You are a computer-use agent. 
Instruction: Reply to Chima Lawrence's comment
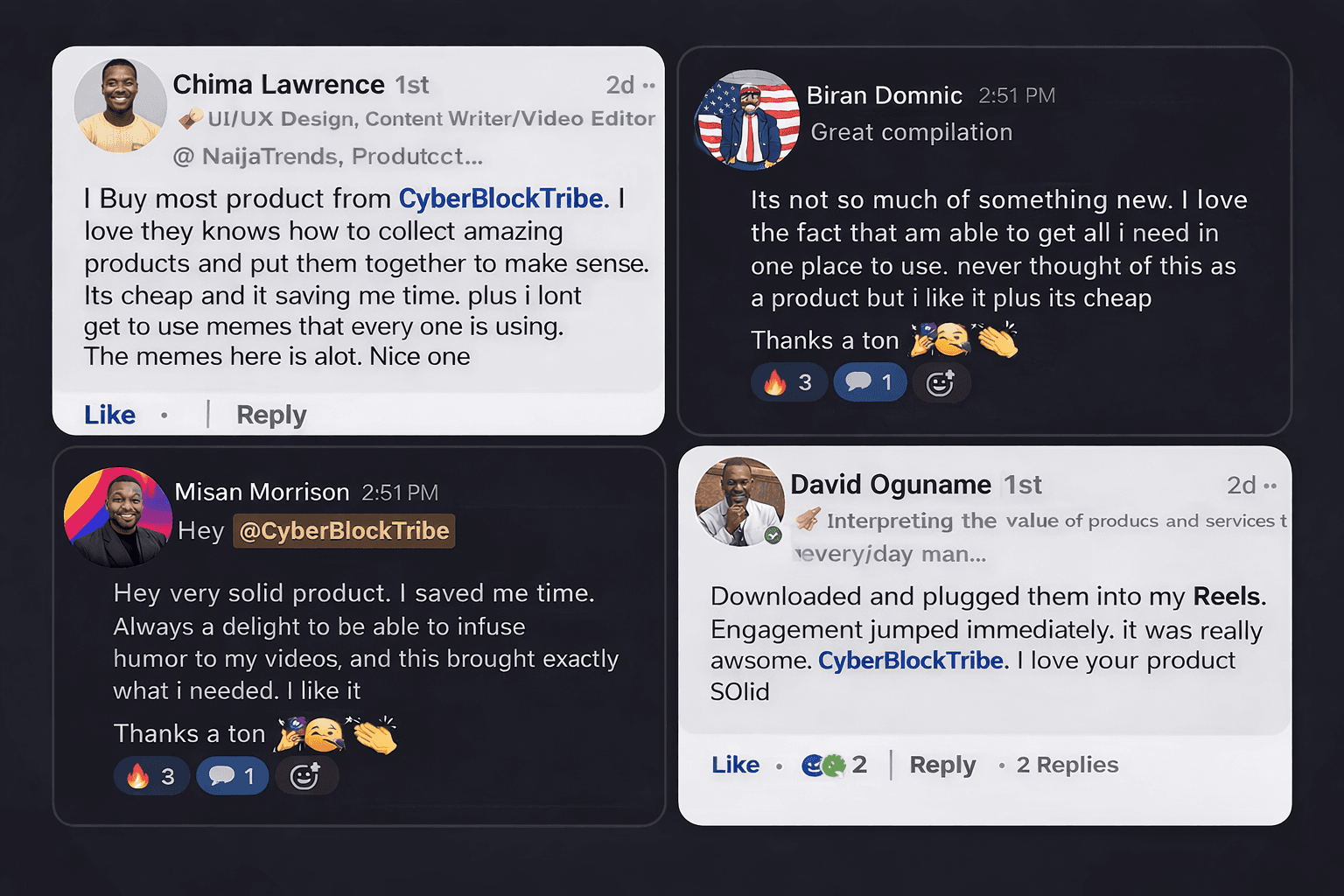(271, 415)
